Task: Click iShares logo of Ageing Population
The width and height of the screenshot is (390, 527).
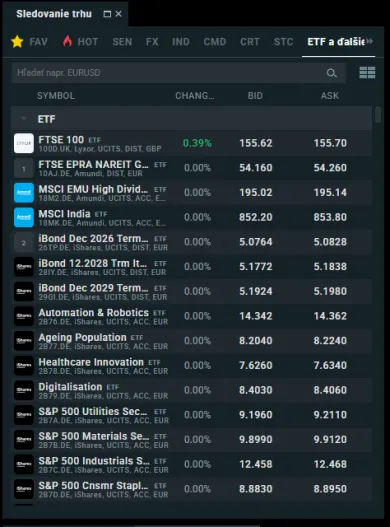Action: point(24,341)
